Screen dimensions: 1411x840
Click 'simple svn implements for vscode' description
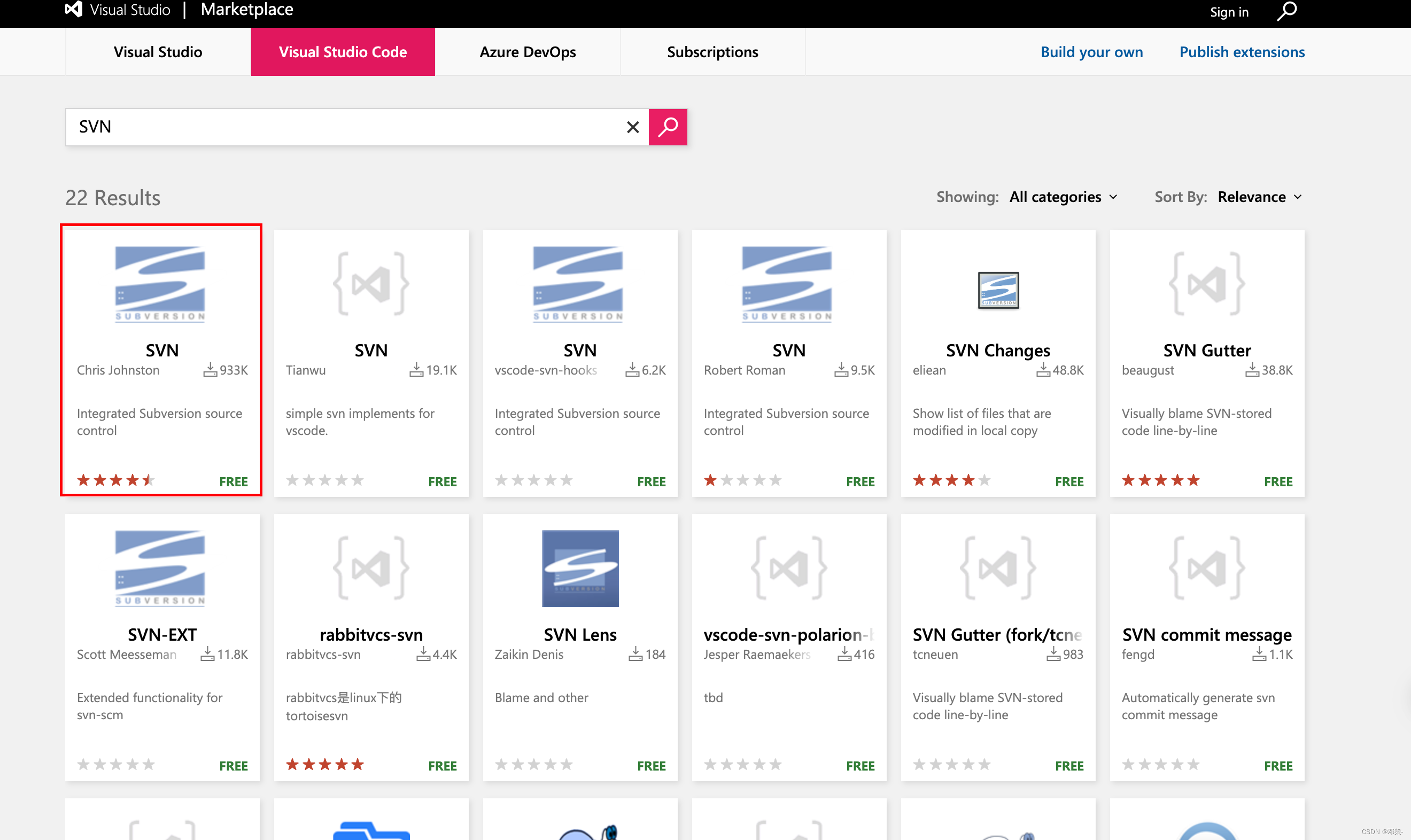click(x=360, y=422)
